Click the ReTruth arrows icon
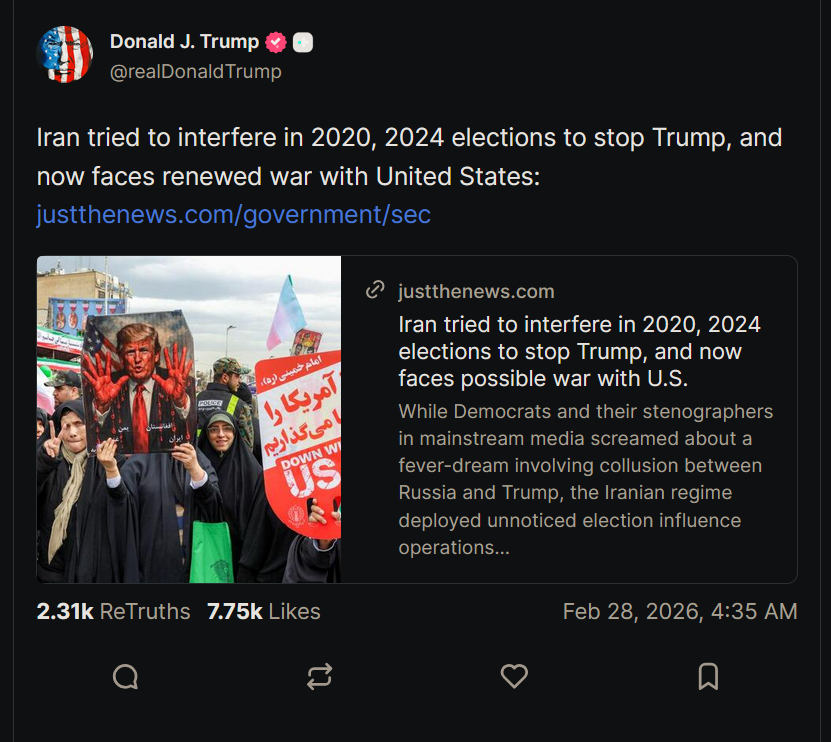This screenshot has width=831, height=742. point(319,677)
